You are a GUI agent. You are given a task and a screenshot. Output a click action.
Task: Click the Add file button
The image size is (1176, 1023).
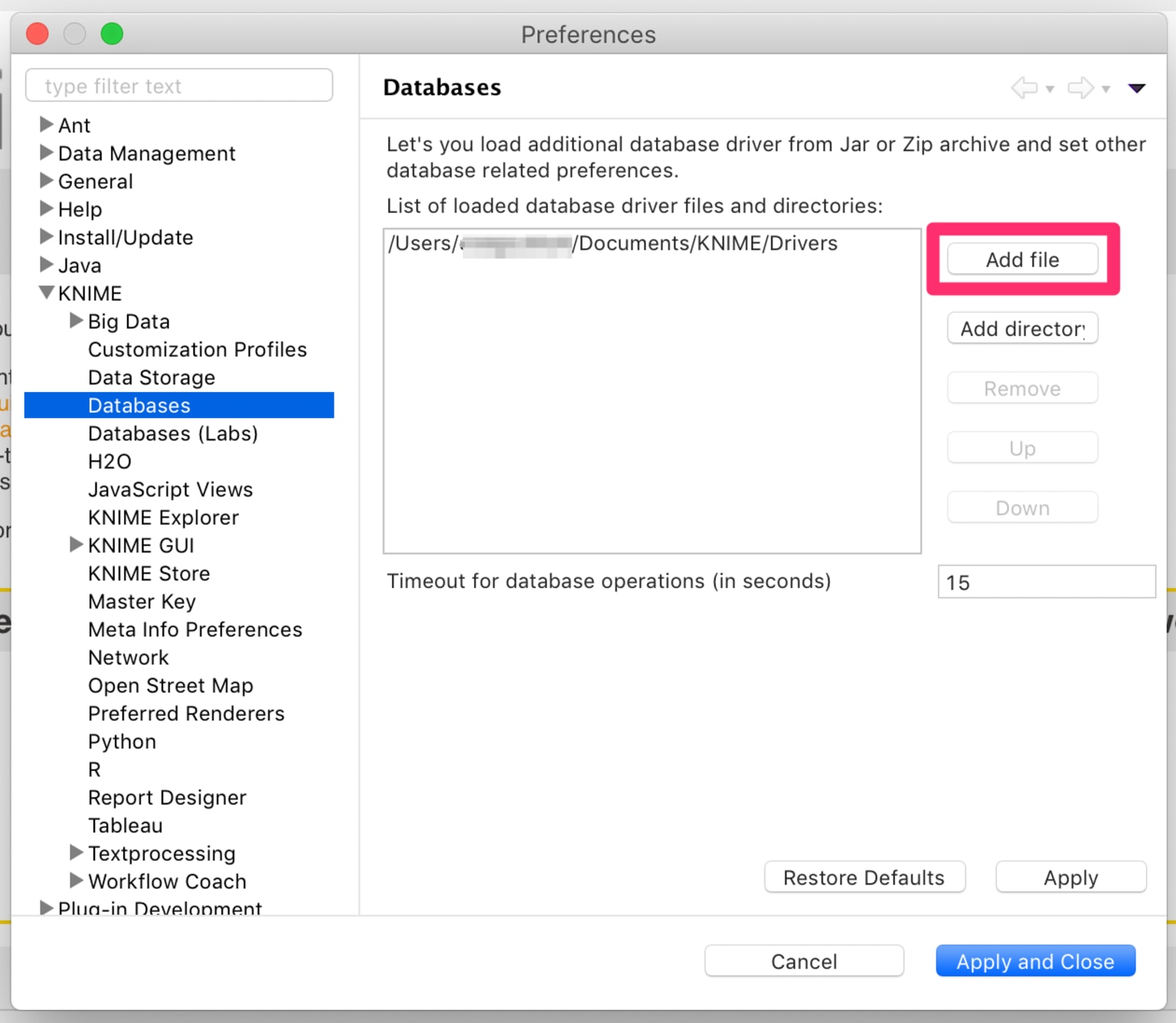click(1022, 260)
